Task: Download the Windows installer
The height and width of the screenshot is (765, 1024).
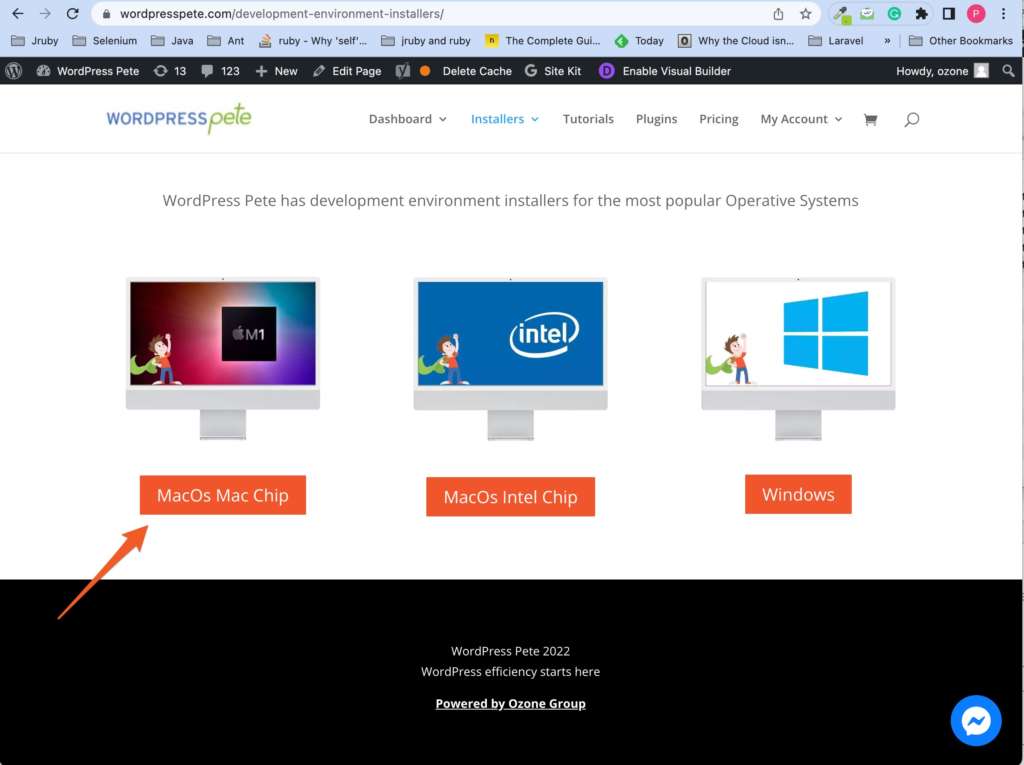Action: pyautogui.click(x=797, y=494)
